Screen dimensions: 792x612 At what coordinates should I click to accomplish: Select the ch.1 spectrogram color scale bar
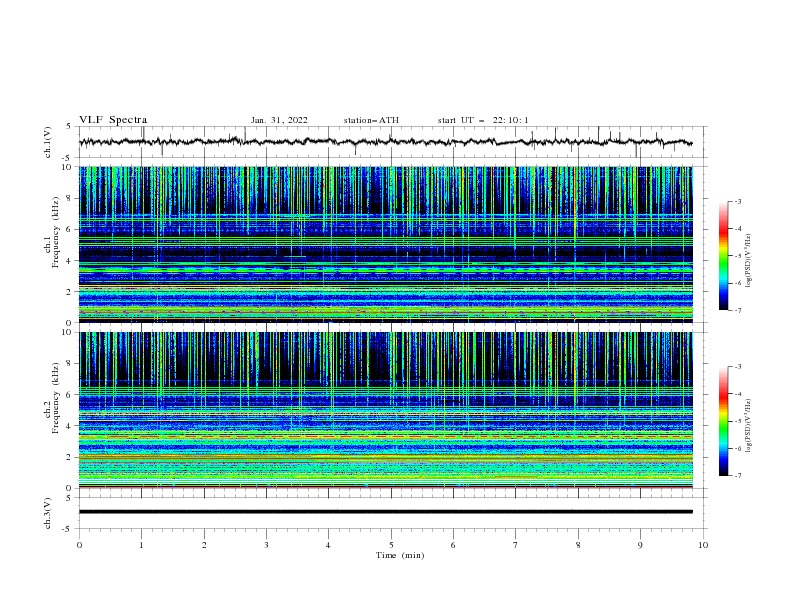pos(723,256)
